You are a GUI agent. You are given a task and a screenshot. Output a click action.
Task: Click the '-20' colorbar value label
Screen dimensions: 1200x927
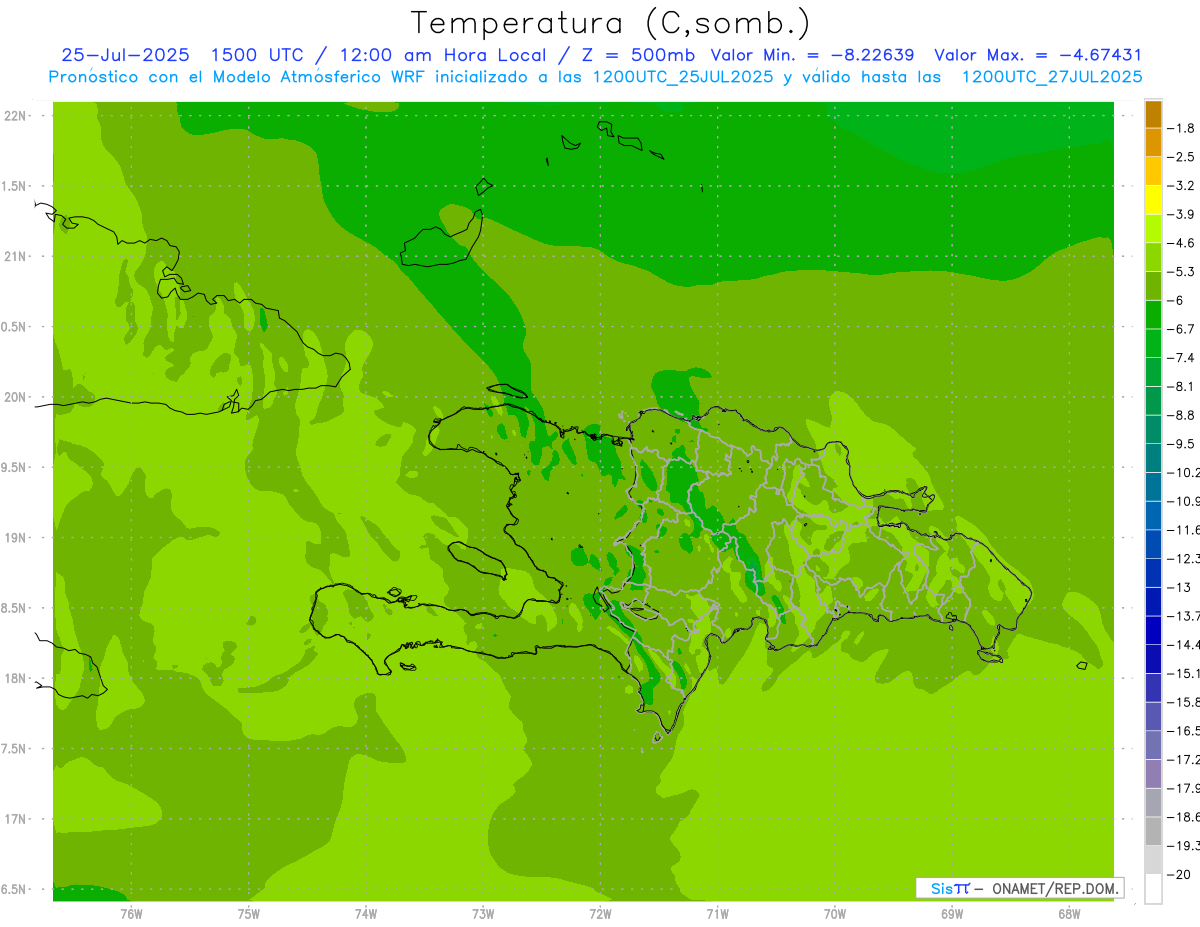click(1178, 875)
